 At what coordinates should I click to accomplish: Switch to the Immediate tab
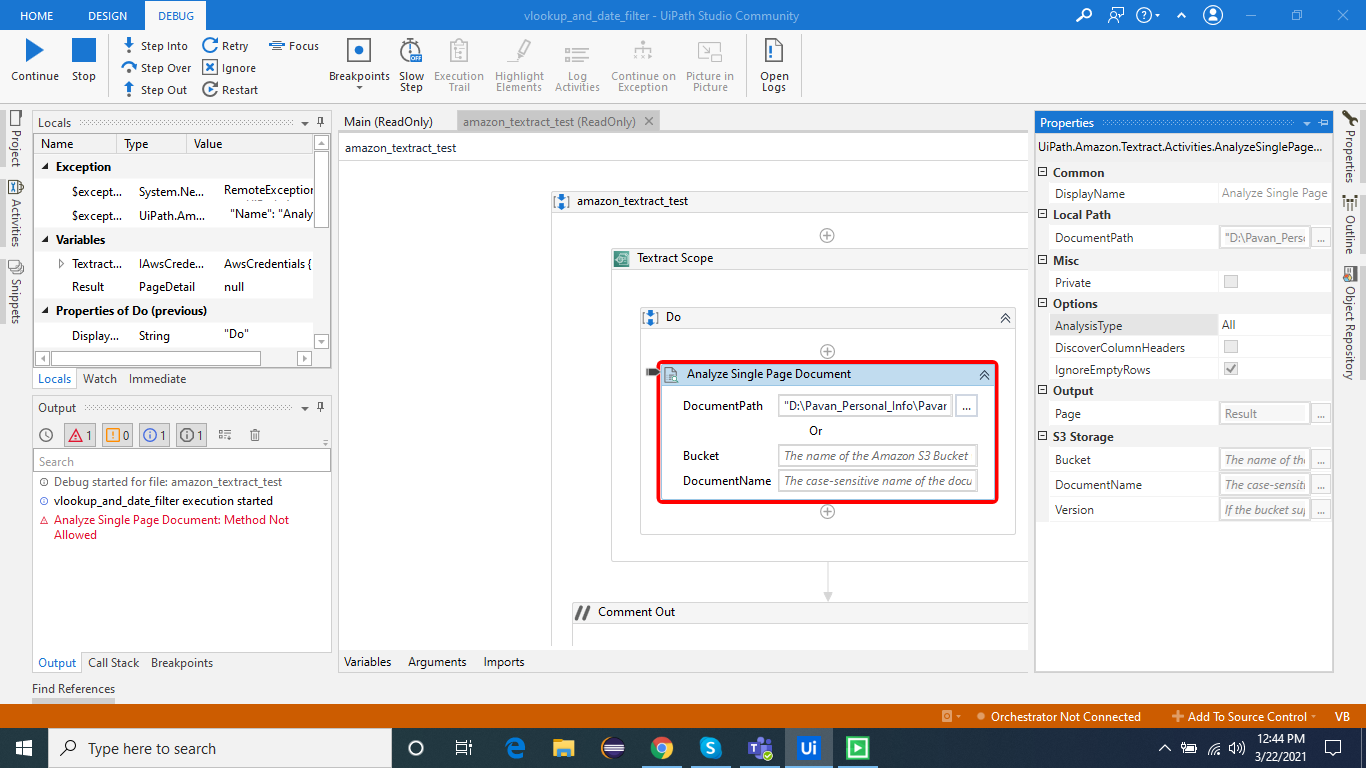pyautogui.click(x=157, y=379)
